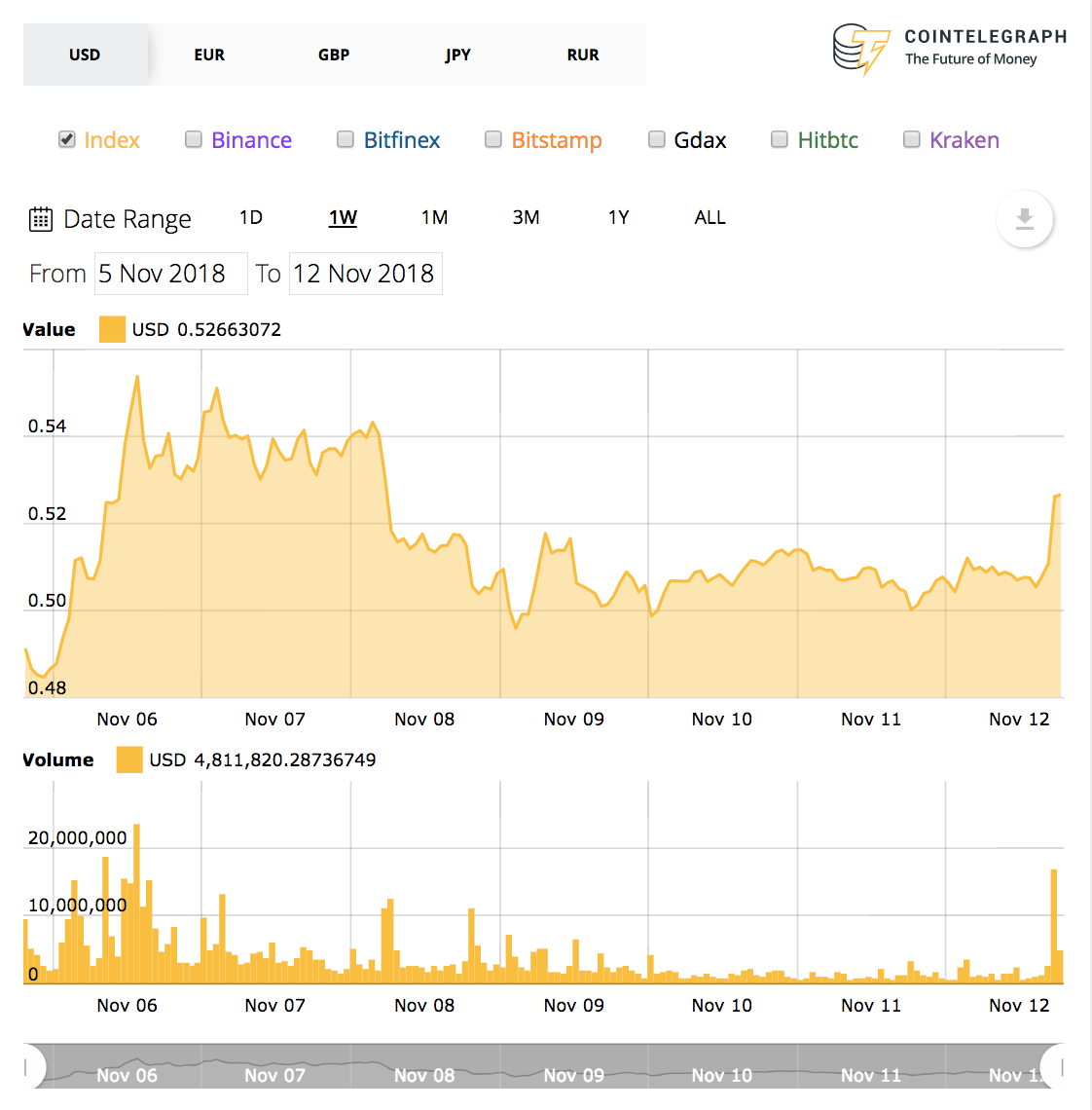
Task: Click the To date field 12 Nov 2018
Action: click(x=365, y=274)
